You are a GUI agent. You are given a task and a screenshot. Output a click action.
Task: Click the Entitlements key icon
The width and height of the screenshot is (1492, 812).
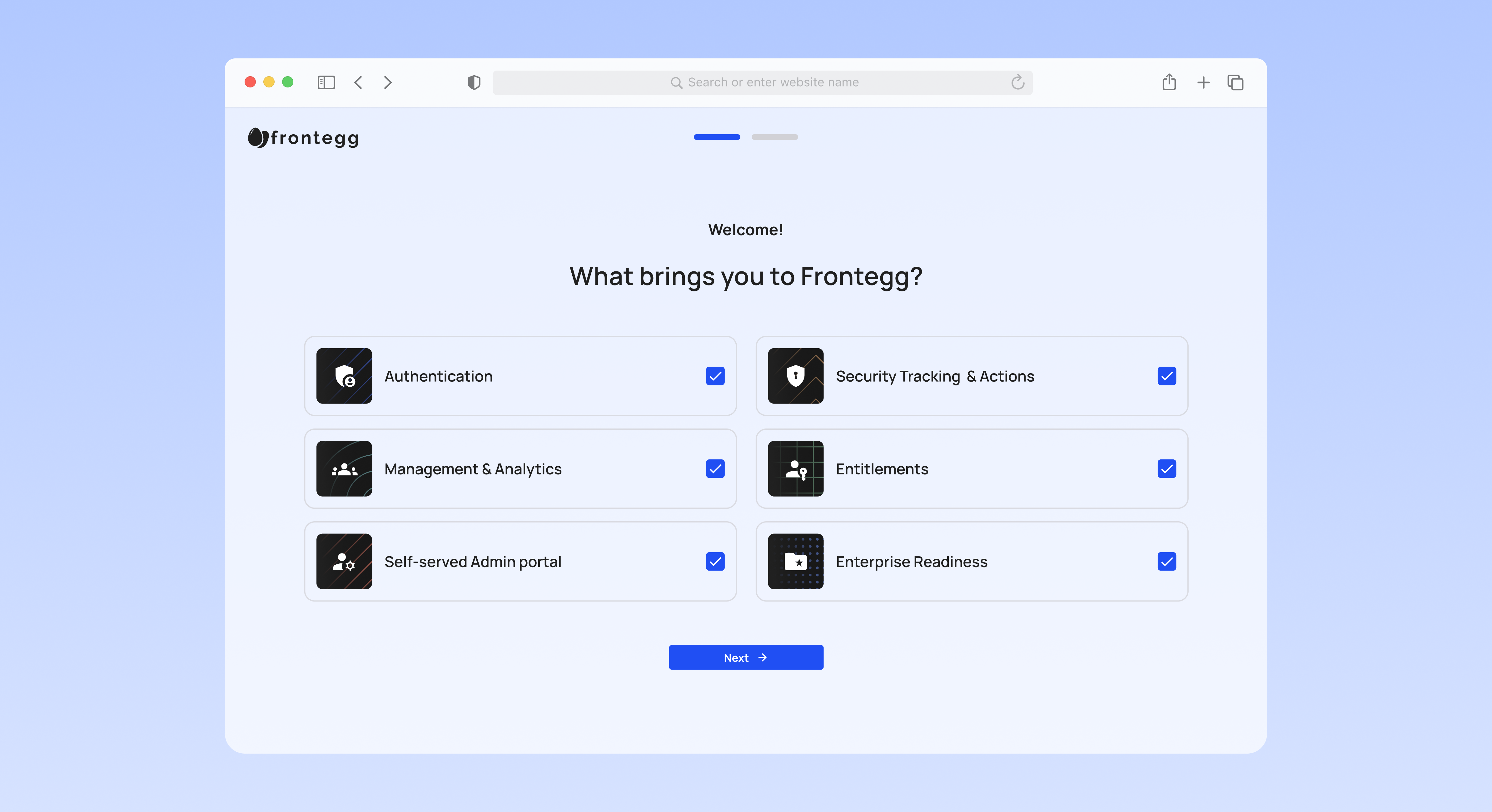pos(795,469)
